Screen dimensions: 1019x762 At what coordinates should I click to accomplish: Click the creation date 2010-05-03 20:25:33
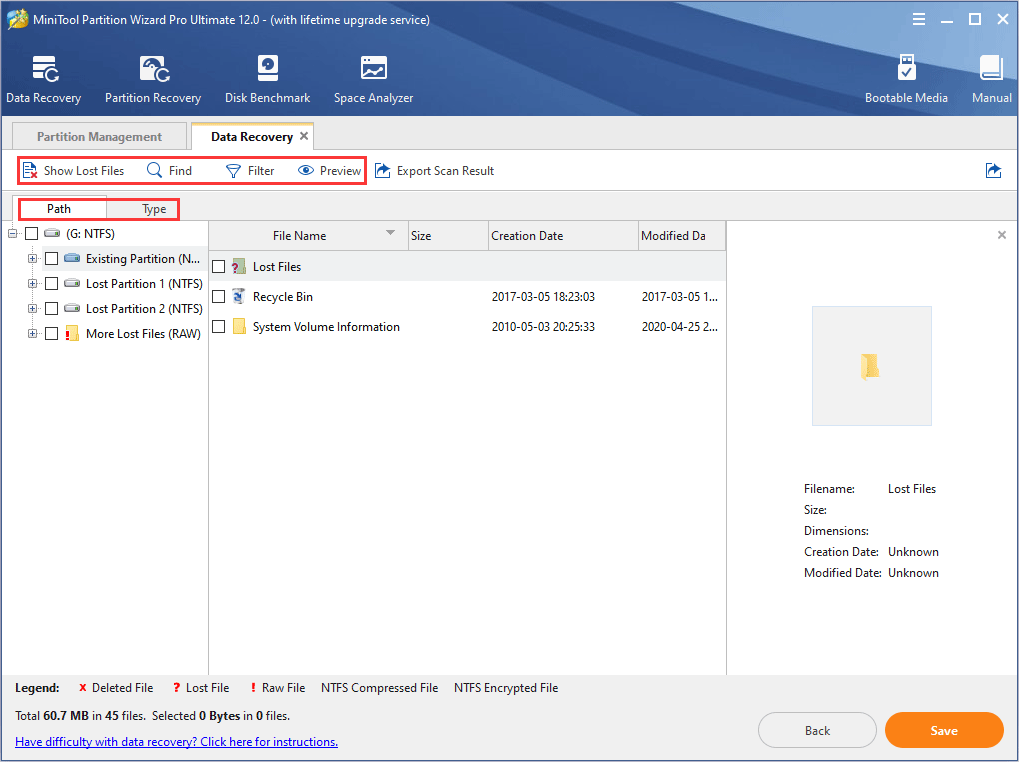[543, 327]
